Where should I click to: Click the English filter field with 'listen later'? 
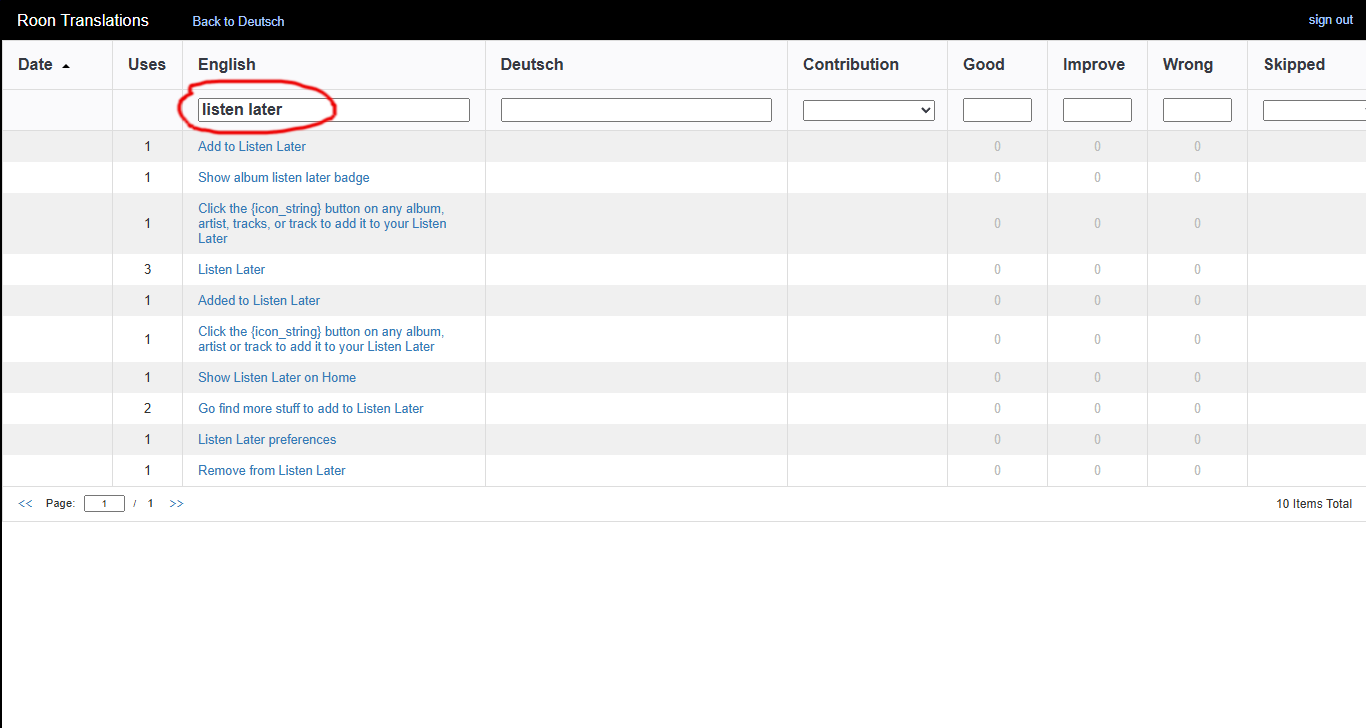click(333, 110)
